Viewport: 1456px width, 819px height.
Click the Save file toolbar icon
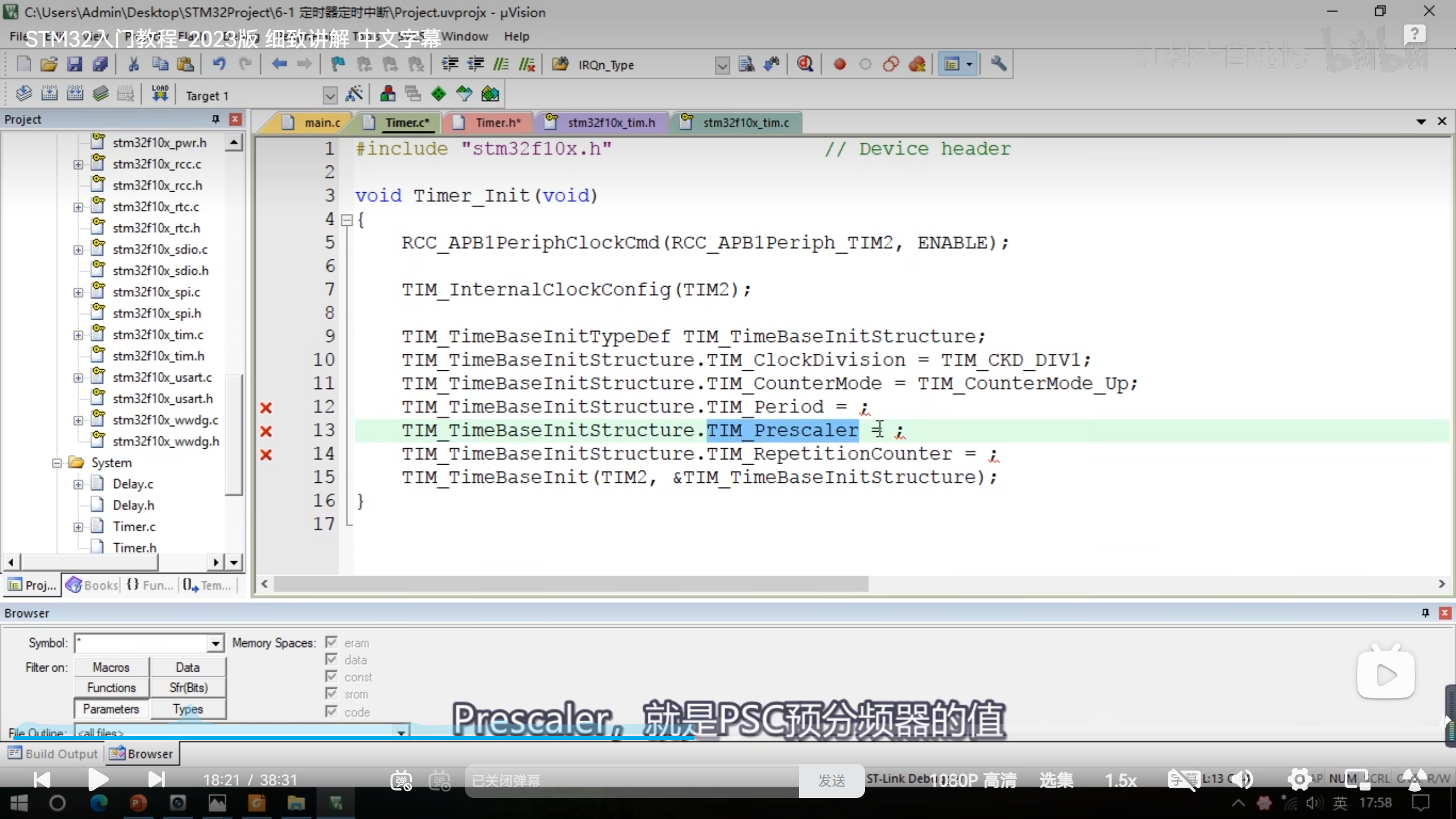pyautogui.click(x=75, y=64)
